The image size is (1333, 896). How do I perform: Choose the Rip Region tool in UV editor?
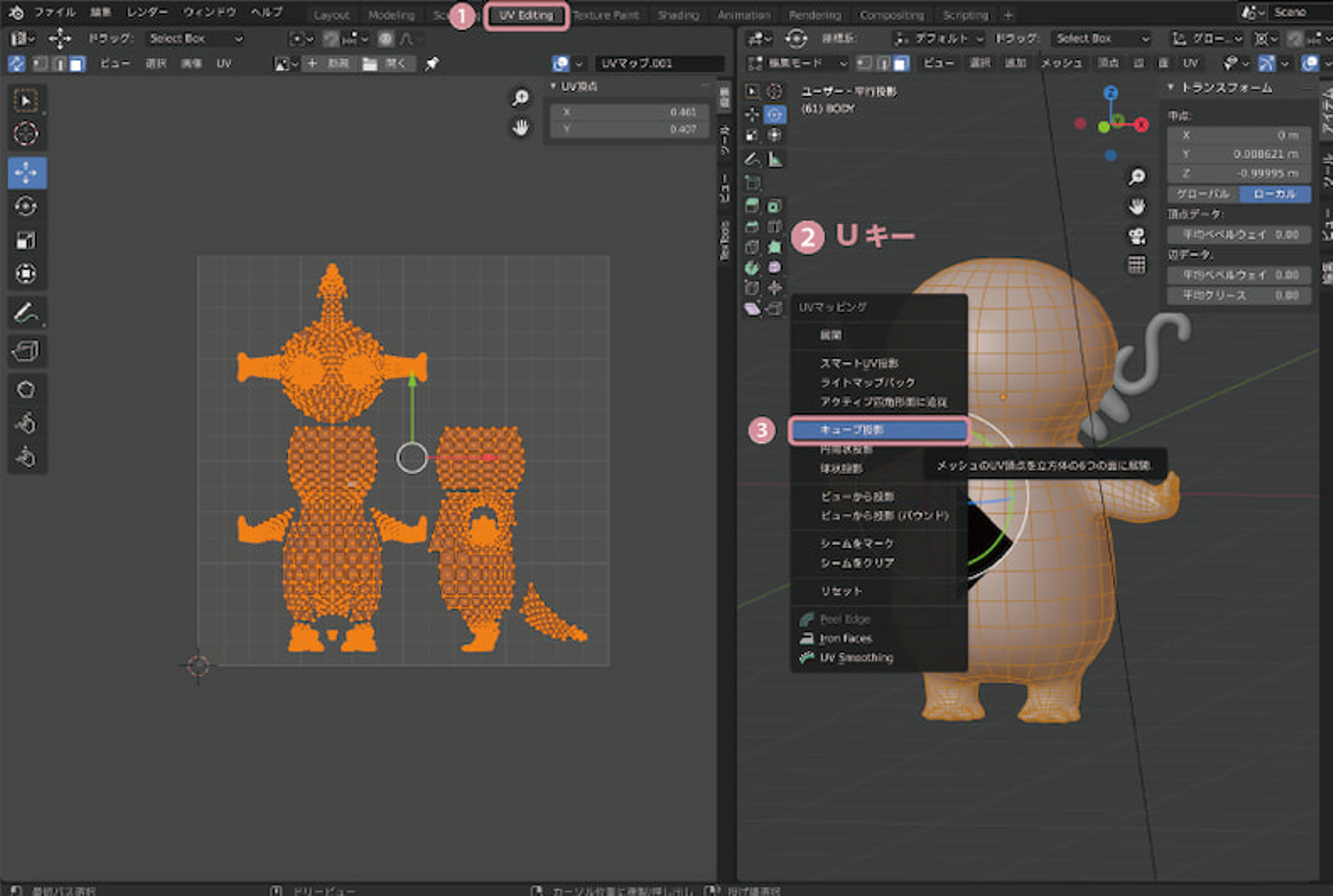26,351
